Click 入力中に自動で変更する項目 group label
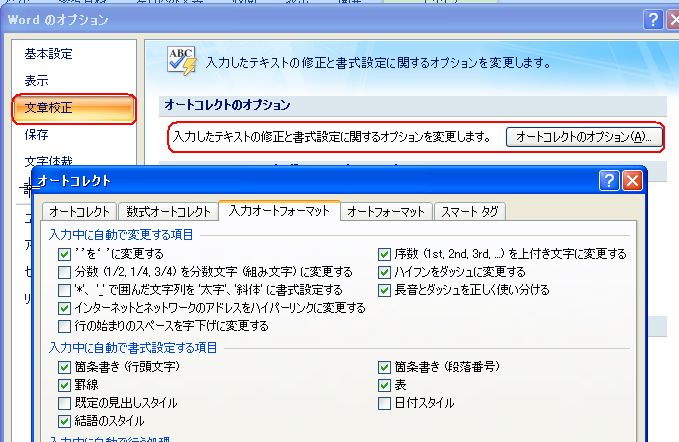This screenshot has height=442, width=679. tap(121, 235)
